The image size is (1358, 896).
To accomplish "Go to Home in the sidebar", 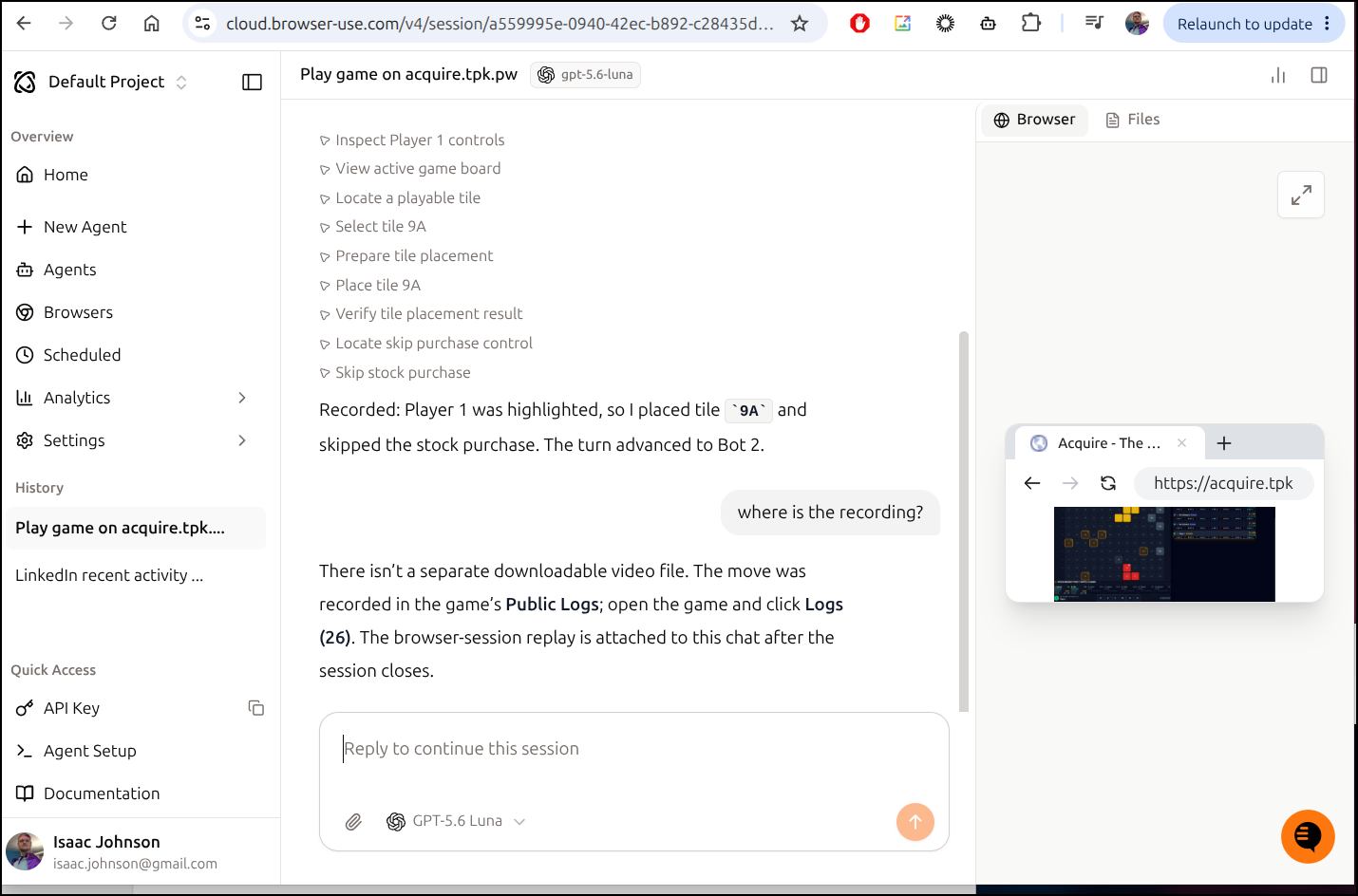I will point(66,175).
